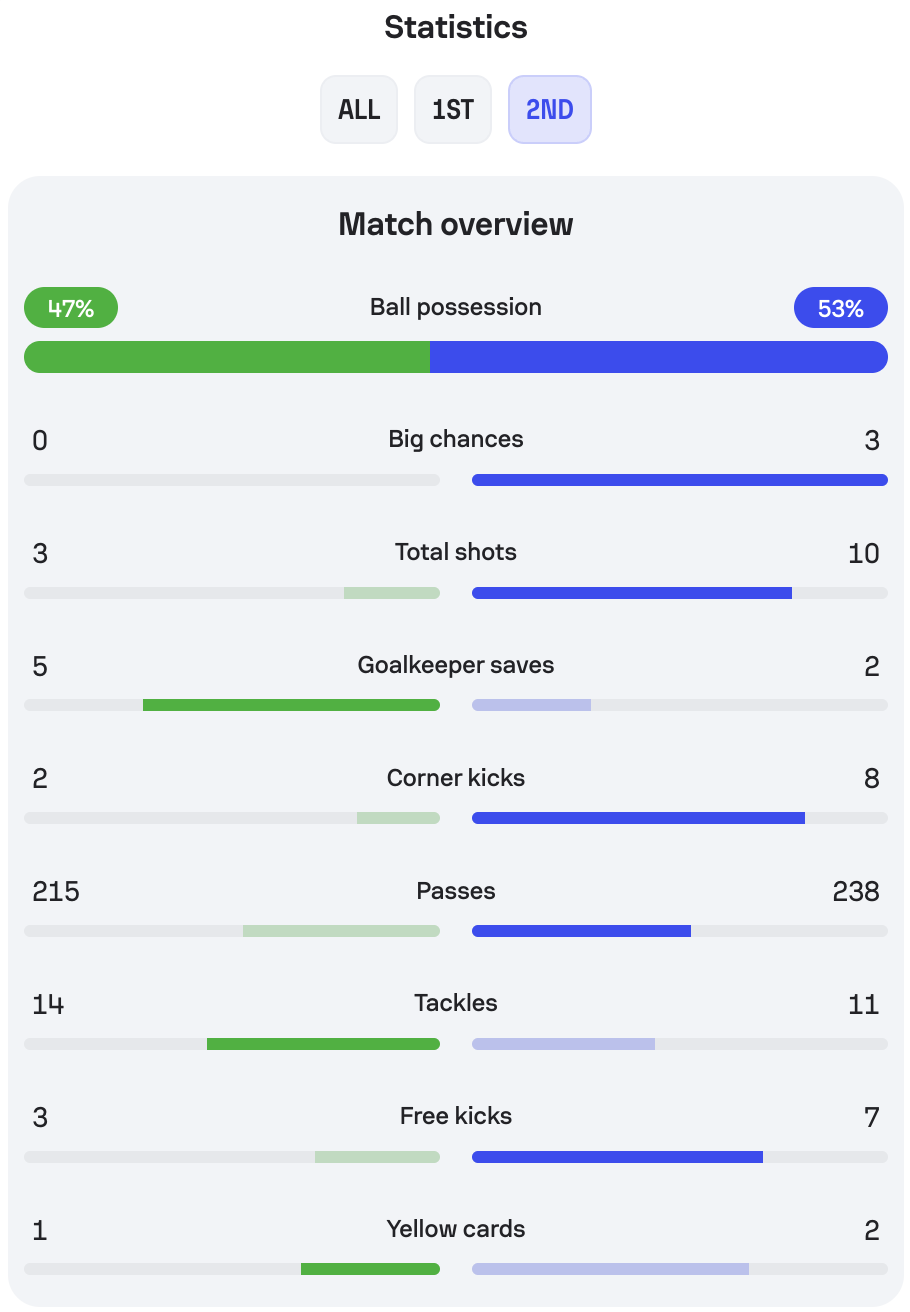Click the blue segment of possession bar
Image resolution: width=910 pixels, height=1312 pixels.
coord(659,357)
